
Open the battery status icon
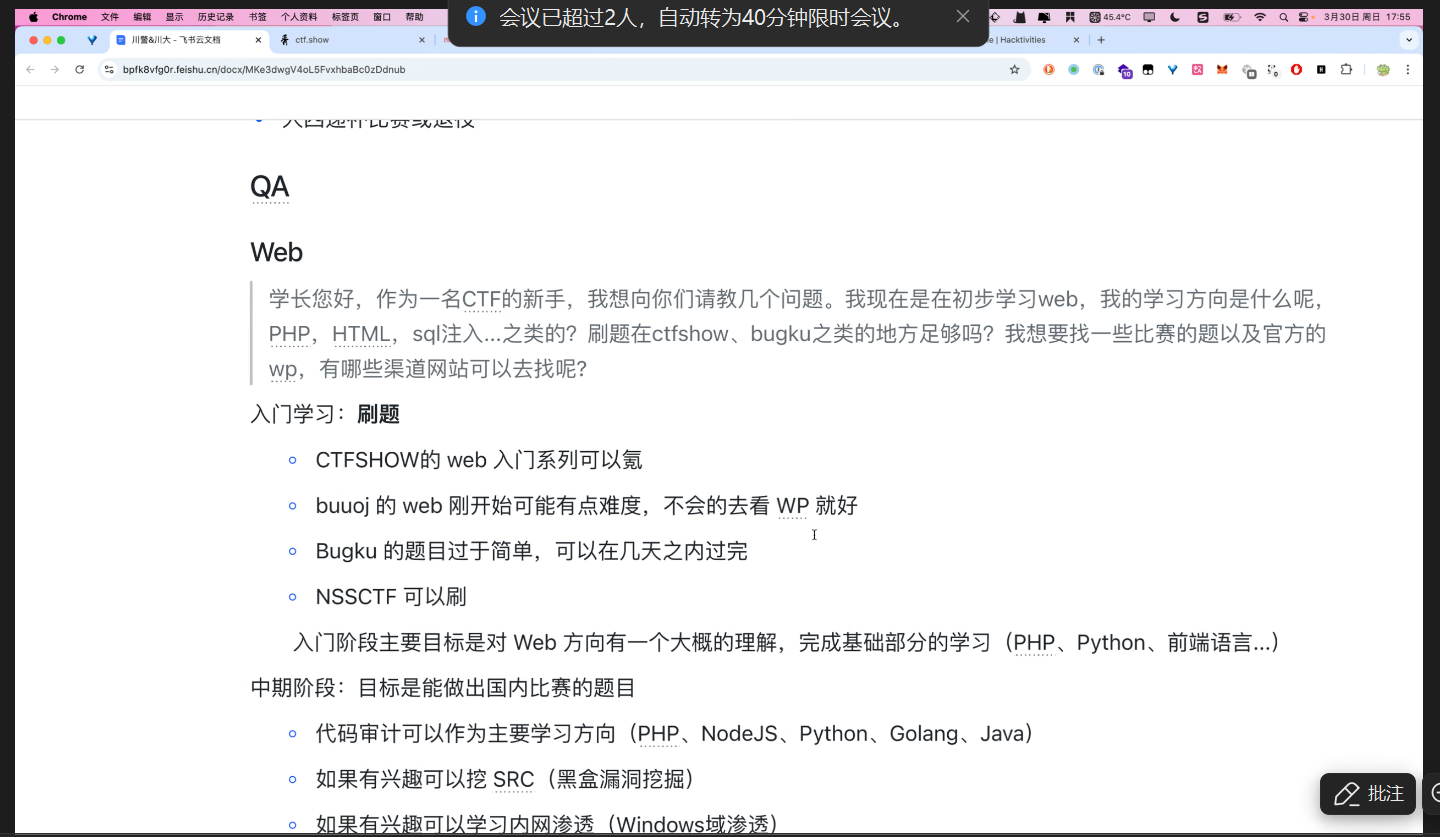coord(1232,17)
